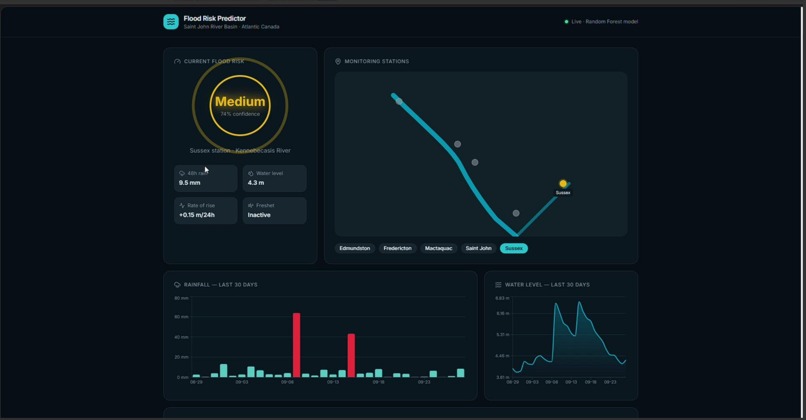Click the gauge icon beside Current Flood Risk
This screenshot has height=420, width=806.
pos(177,62)
